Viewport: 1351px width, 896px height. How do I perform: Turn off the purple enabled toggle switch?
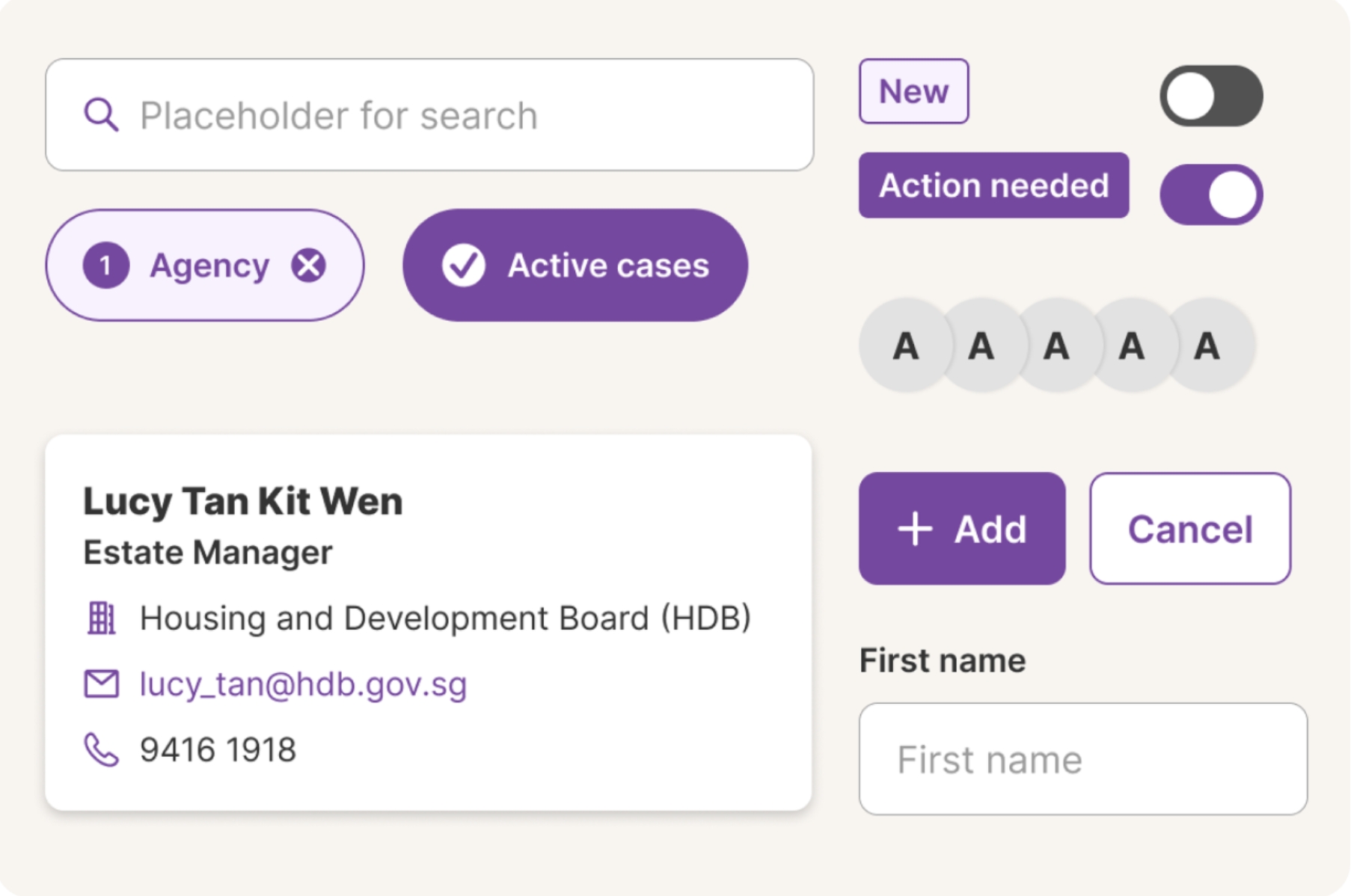1211,194
